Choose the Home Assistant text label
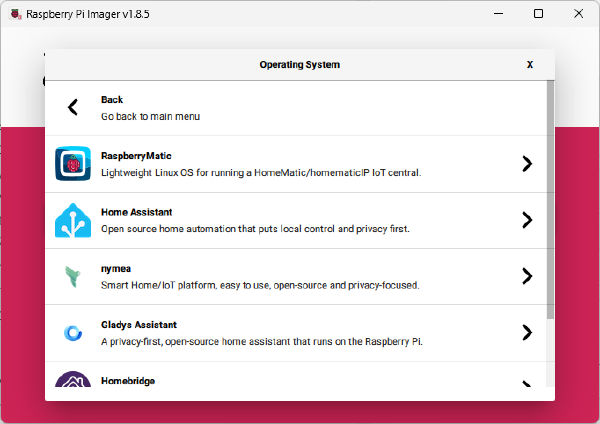600x424 pixels. [x=137, y=212]
